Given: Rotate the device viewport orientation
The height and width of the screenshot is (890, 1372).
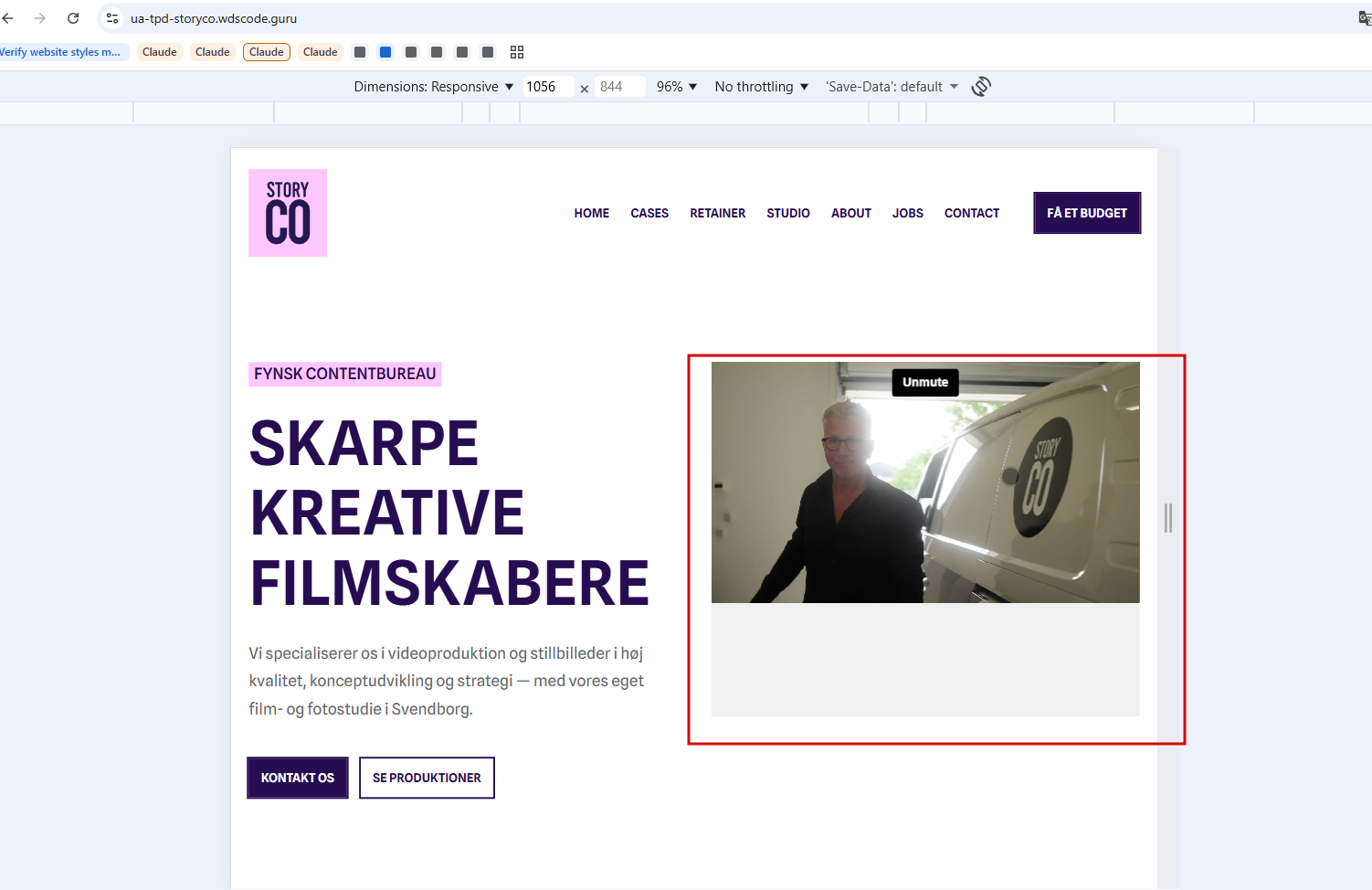Looking at the screenshot, I should click(x=981, y=86).
